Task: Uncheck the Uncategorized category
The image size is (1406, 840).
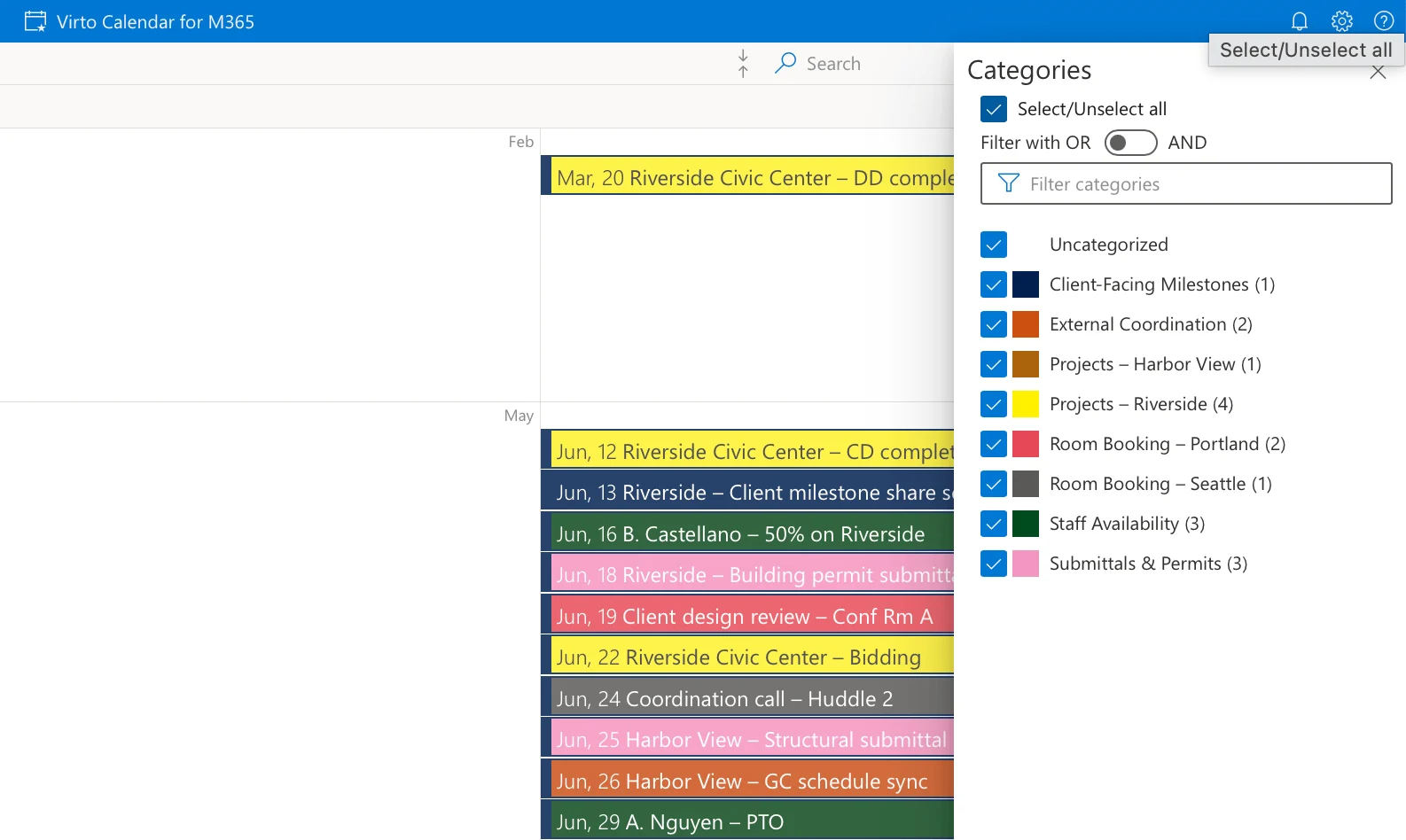Action: (994, 245)
